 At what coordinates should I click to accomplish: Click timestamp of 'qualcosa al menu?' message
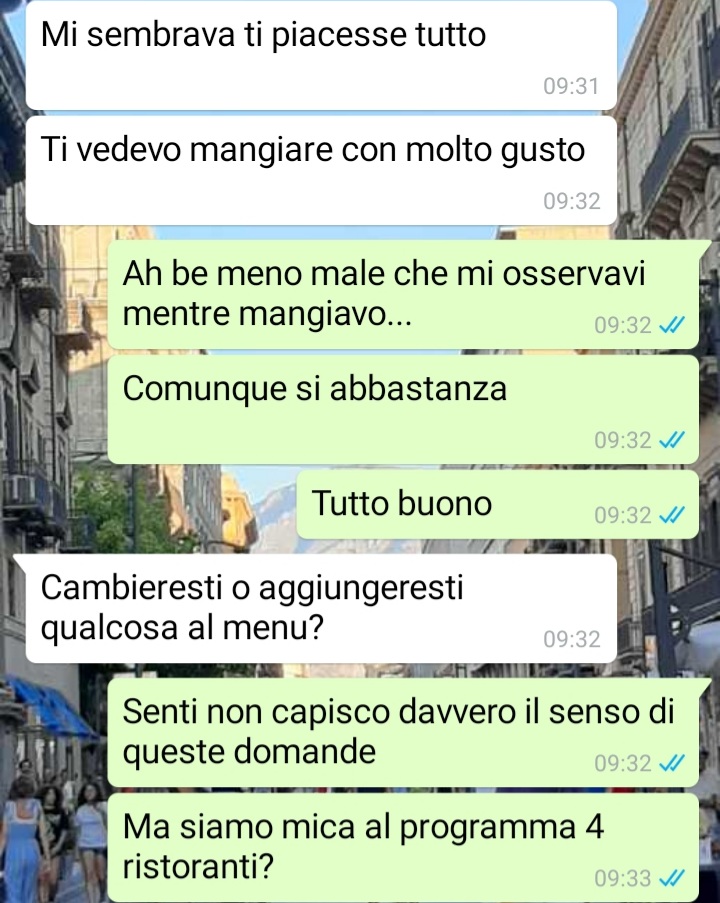click(x=571, y=639)
